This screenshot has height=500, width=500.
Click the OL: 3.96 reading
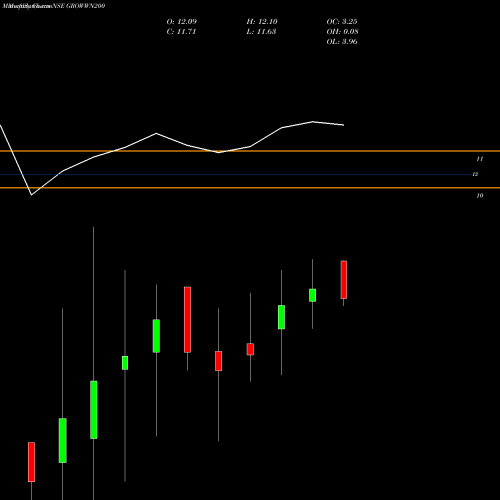(x=342, y=42)
